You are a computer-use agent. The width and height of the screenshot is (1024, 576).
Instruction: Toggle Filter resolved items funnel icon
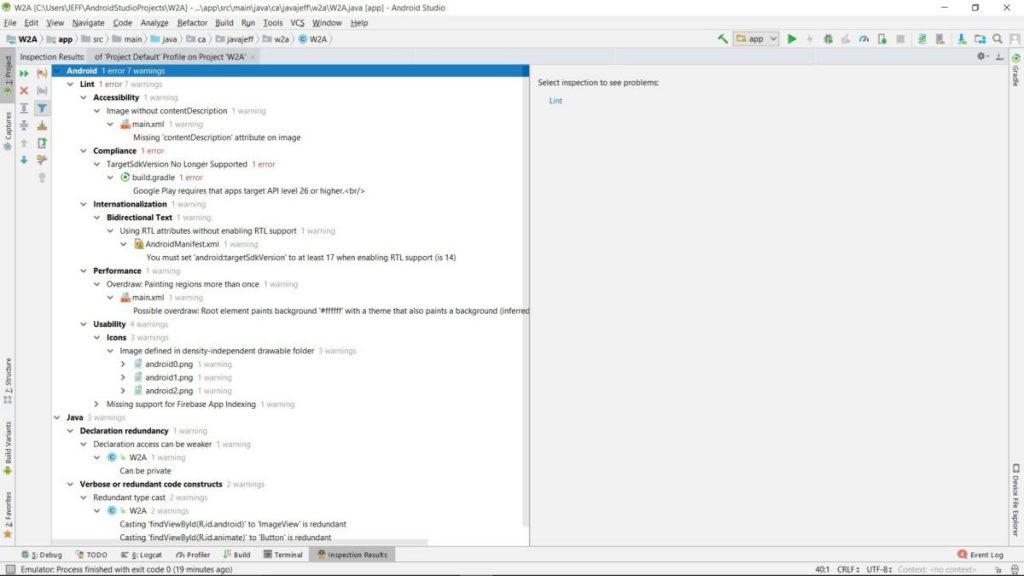[x=42, y=108]
